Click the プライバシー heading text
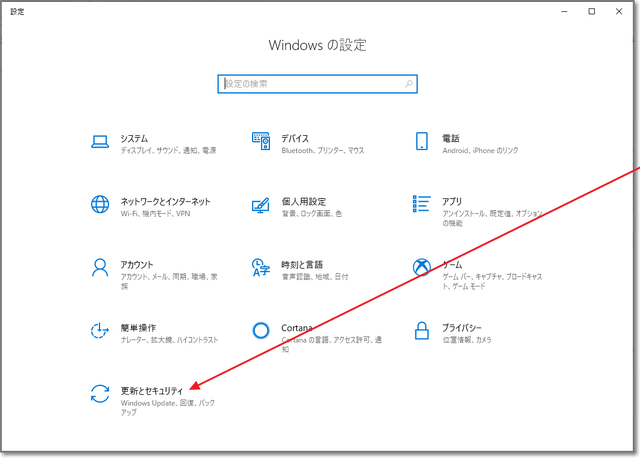 [x=463, y=326]
